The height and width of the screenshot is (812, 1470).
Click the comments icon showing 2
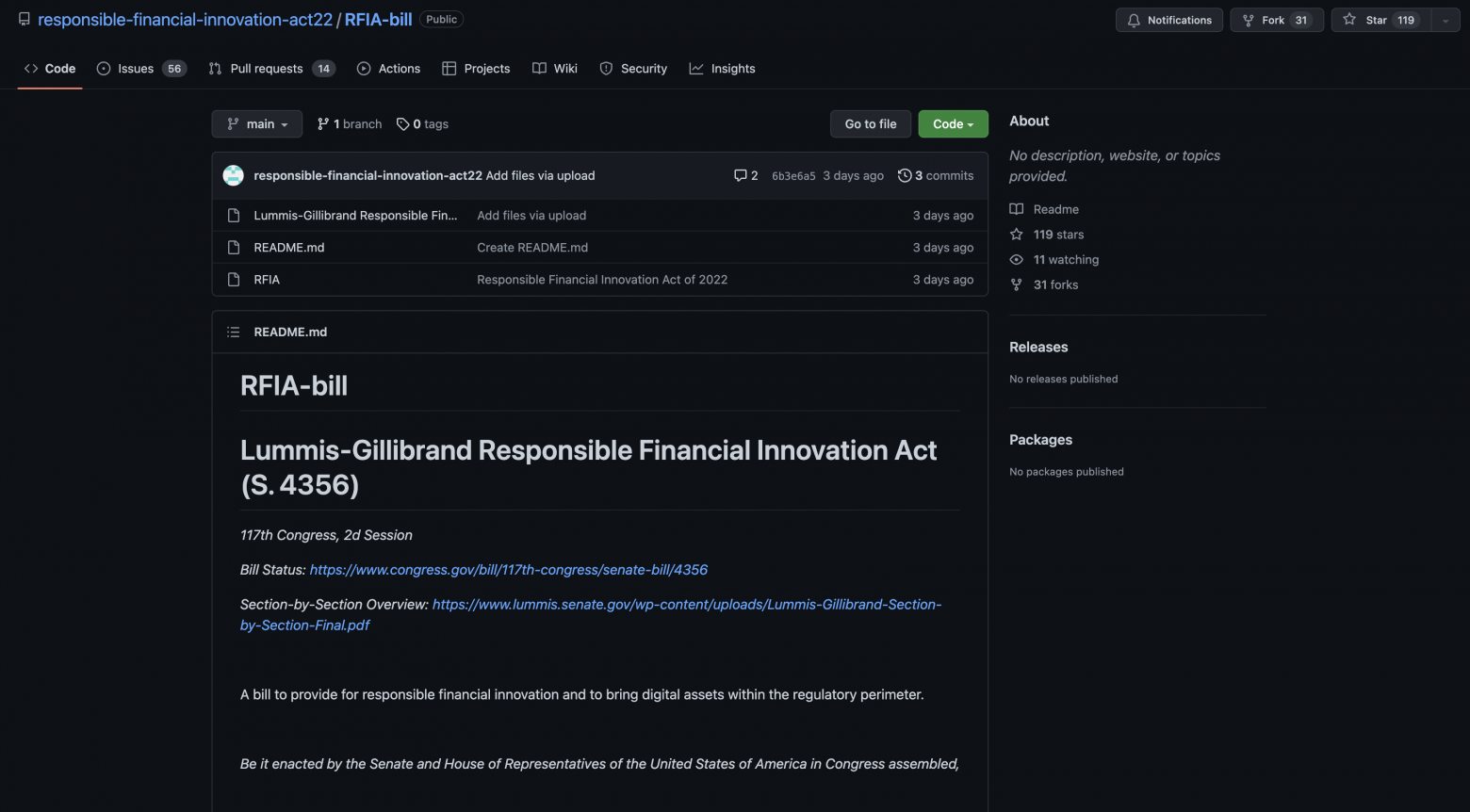(x=741, y=175)
